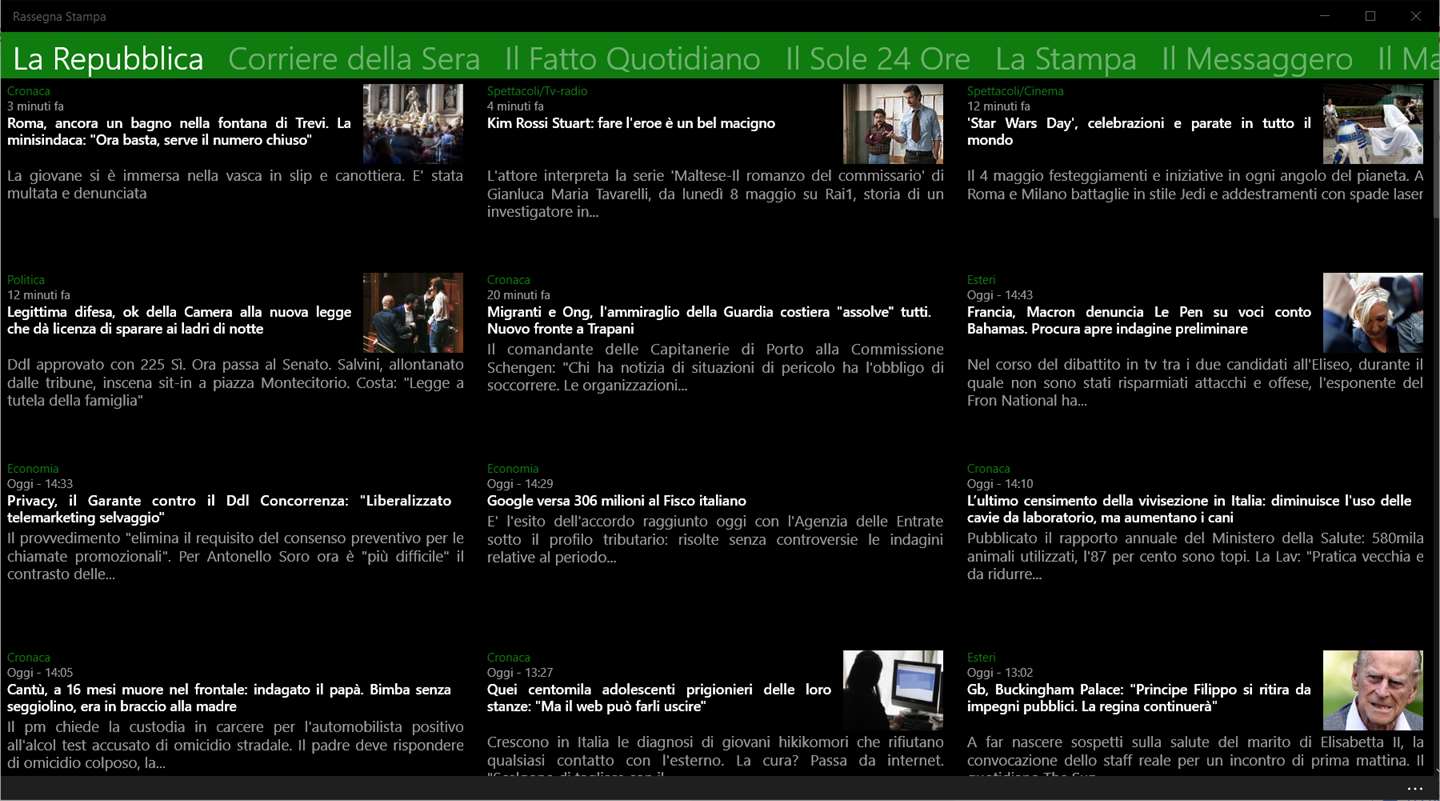
Task: Click Economia label above Privacy article
Action: click(x=33, y=469)
